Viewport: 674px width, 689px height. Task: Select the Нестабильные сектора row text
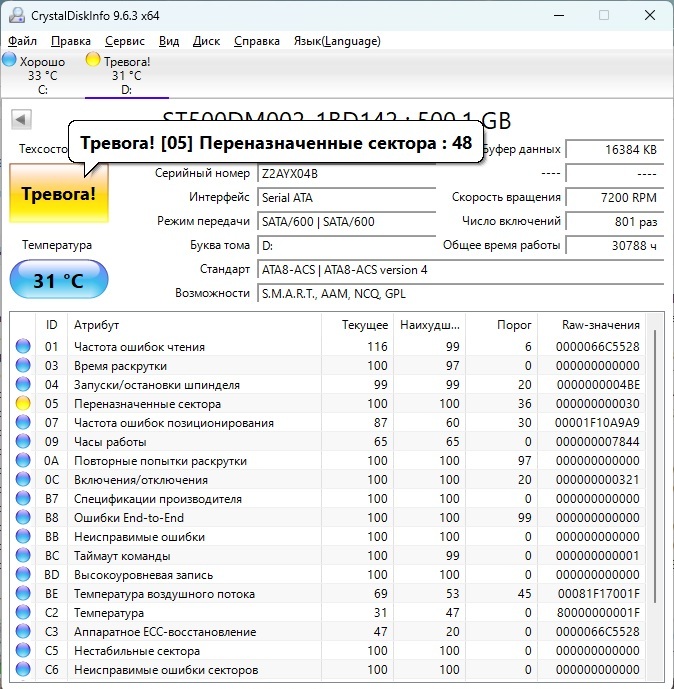coord(137,650)
